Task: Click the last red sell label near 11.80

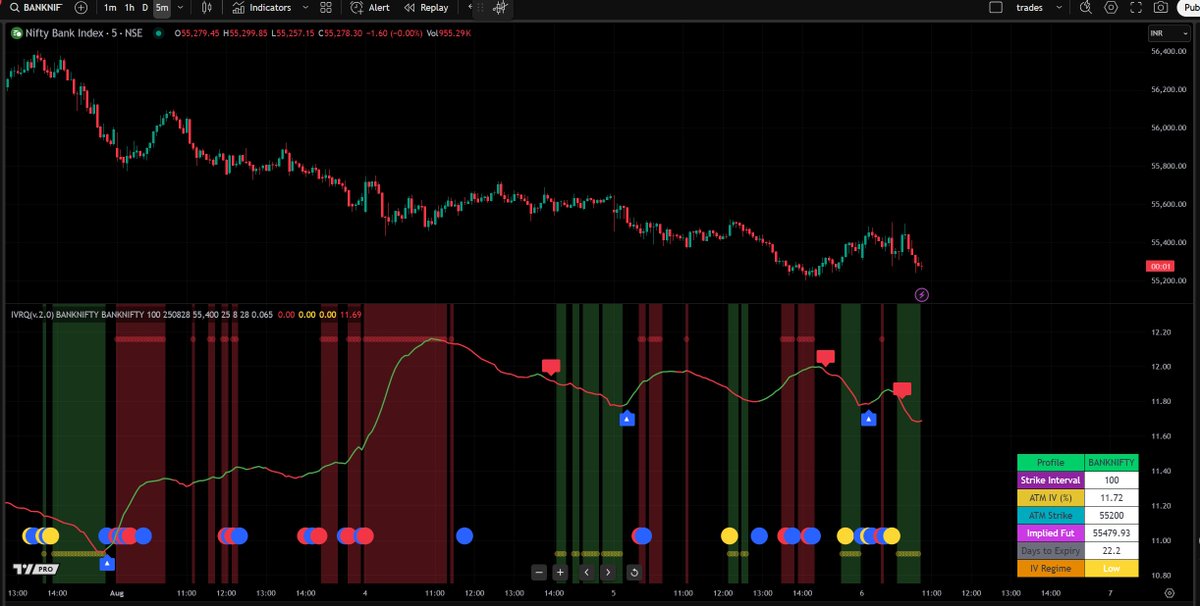Action: pyautogui.click(x=902, y=389)
